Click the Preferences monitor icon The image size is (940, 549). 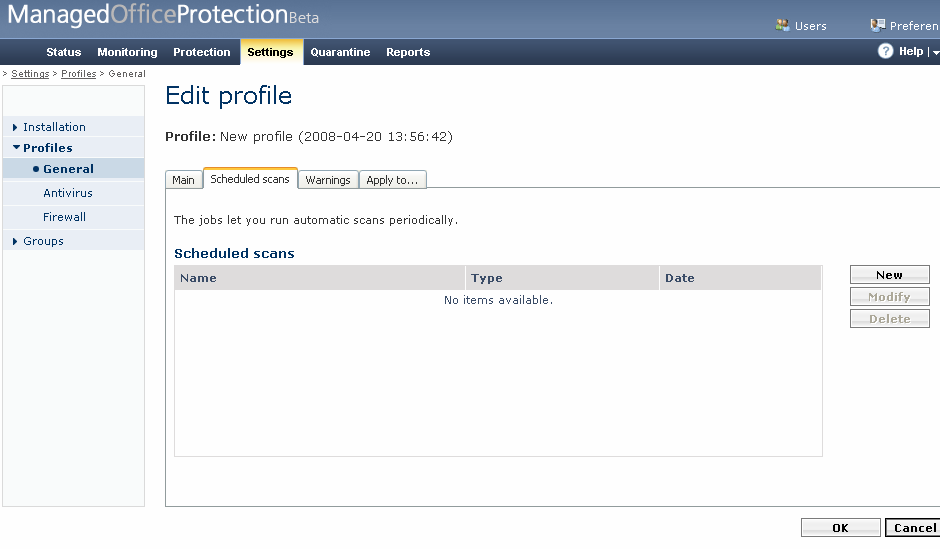click(878, 25)
